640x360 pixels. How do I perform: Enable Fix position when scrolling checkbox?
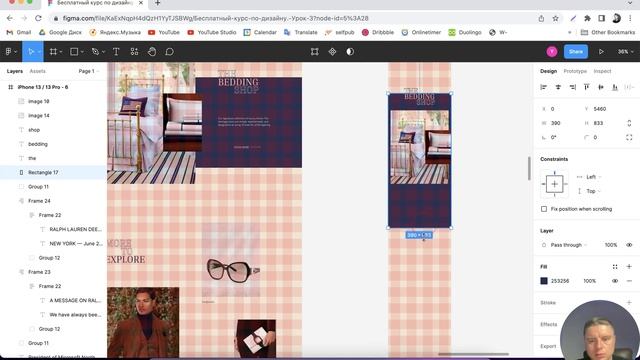[544, 209]
